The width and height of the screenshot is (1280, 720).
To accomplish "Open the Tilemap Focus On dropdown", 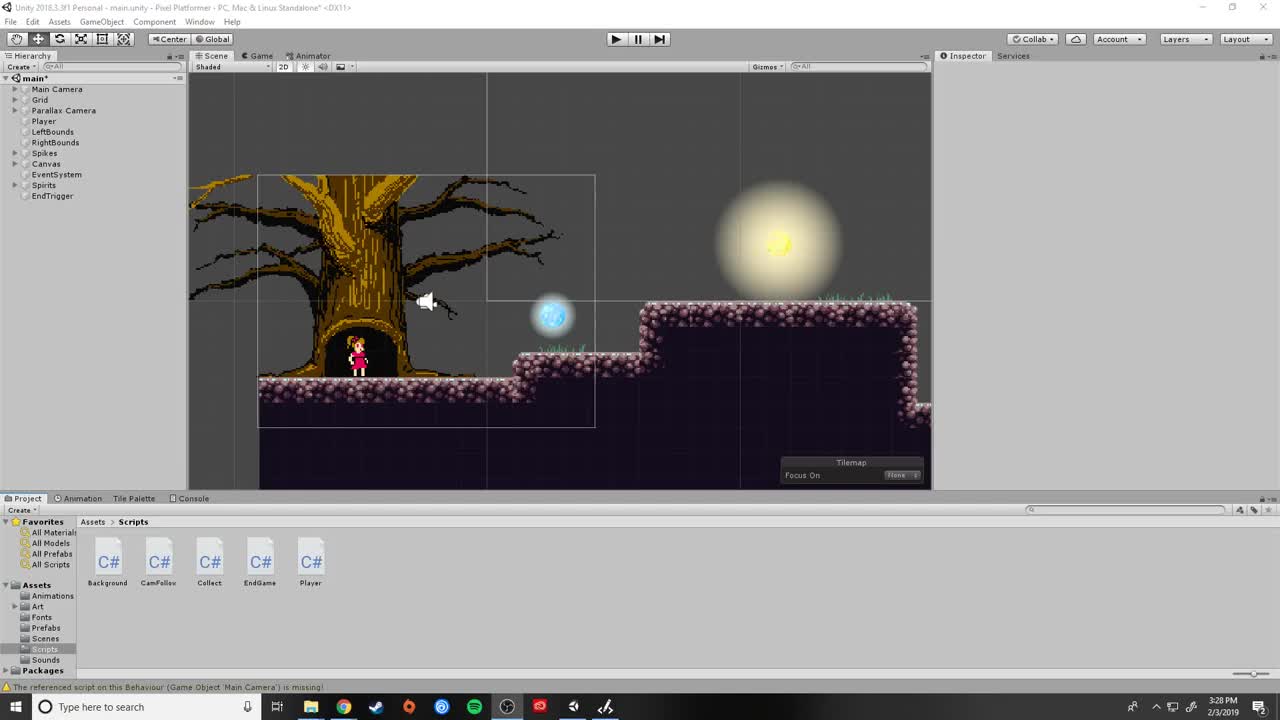I will point(902,475).
